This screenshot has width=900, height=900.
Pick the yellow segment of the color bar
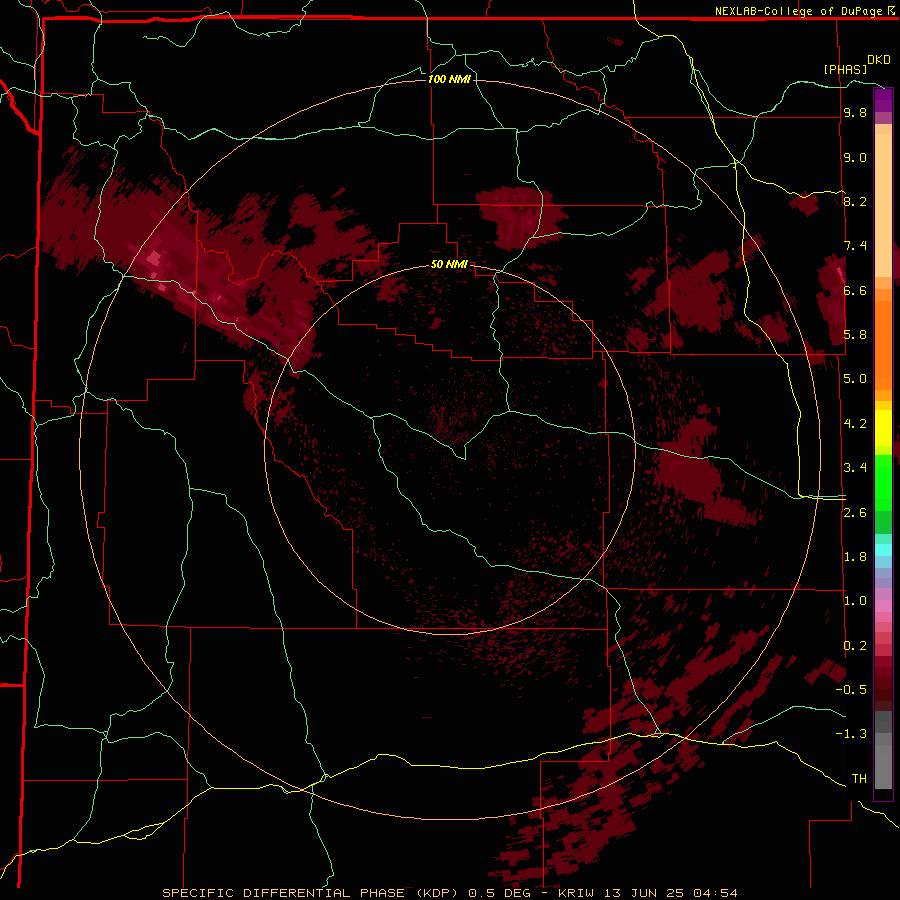point(883,428)
